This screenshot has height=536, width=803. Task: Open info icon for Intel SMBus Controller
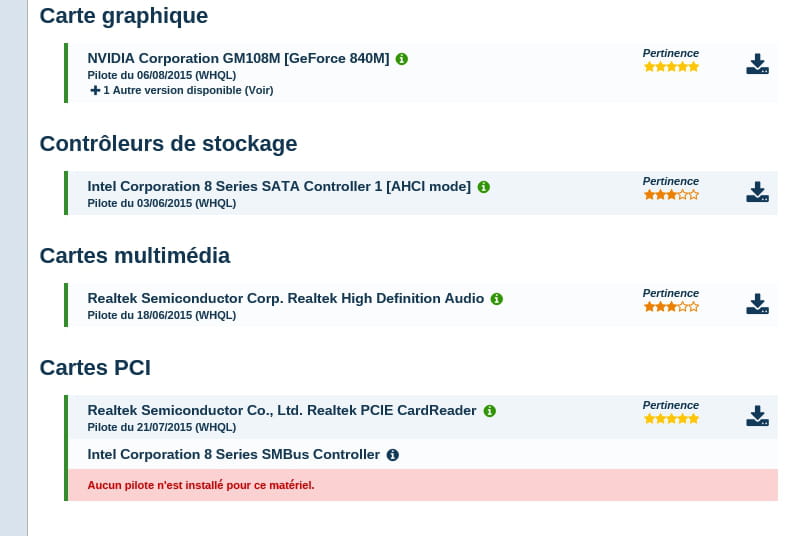pyautogui.click(x=393, y=455)
